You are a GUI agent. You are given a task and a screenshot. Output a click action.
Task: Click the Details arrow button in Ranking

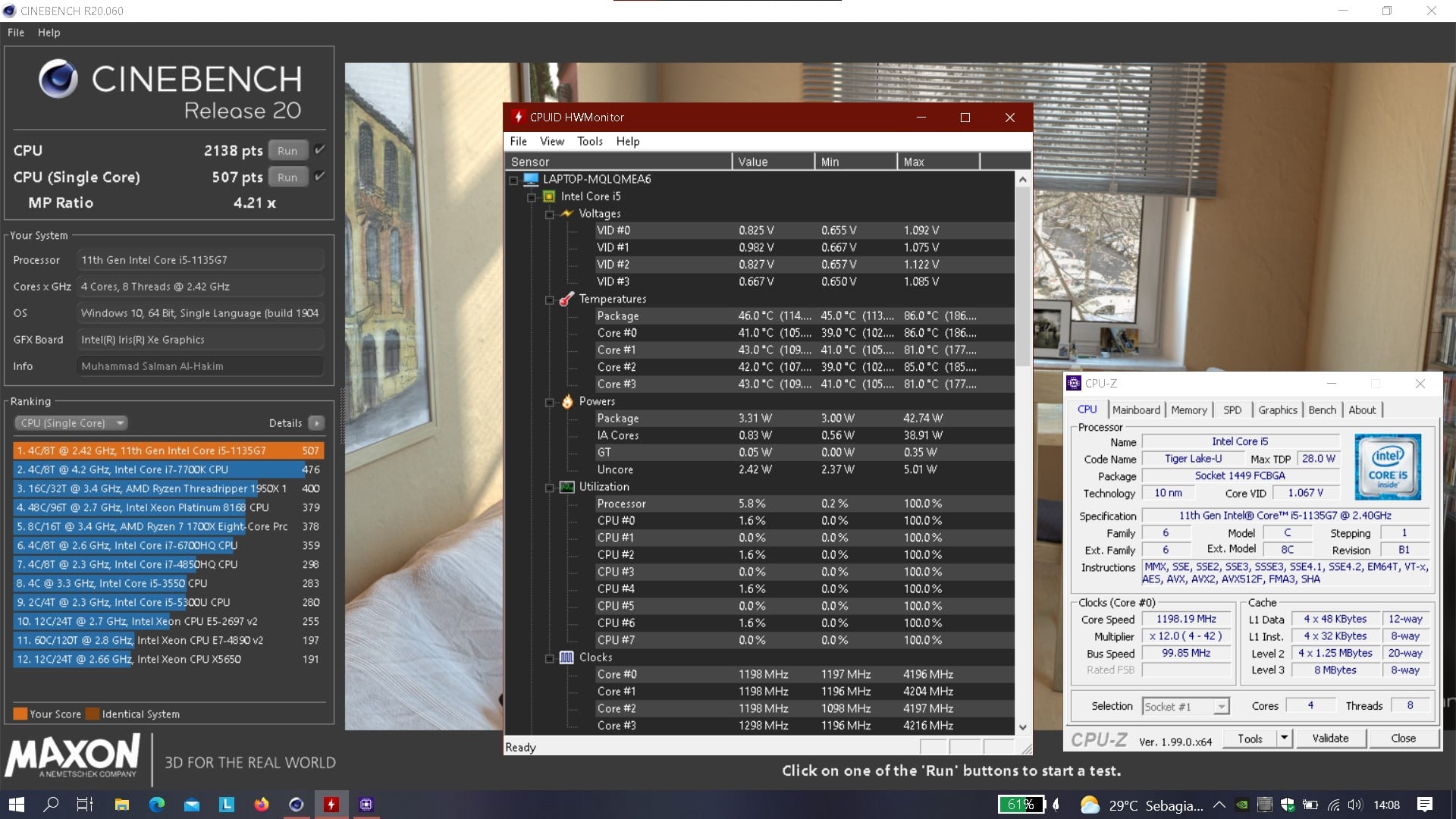point(317,422)
